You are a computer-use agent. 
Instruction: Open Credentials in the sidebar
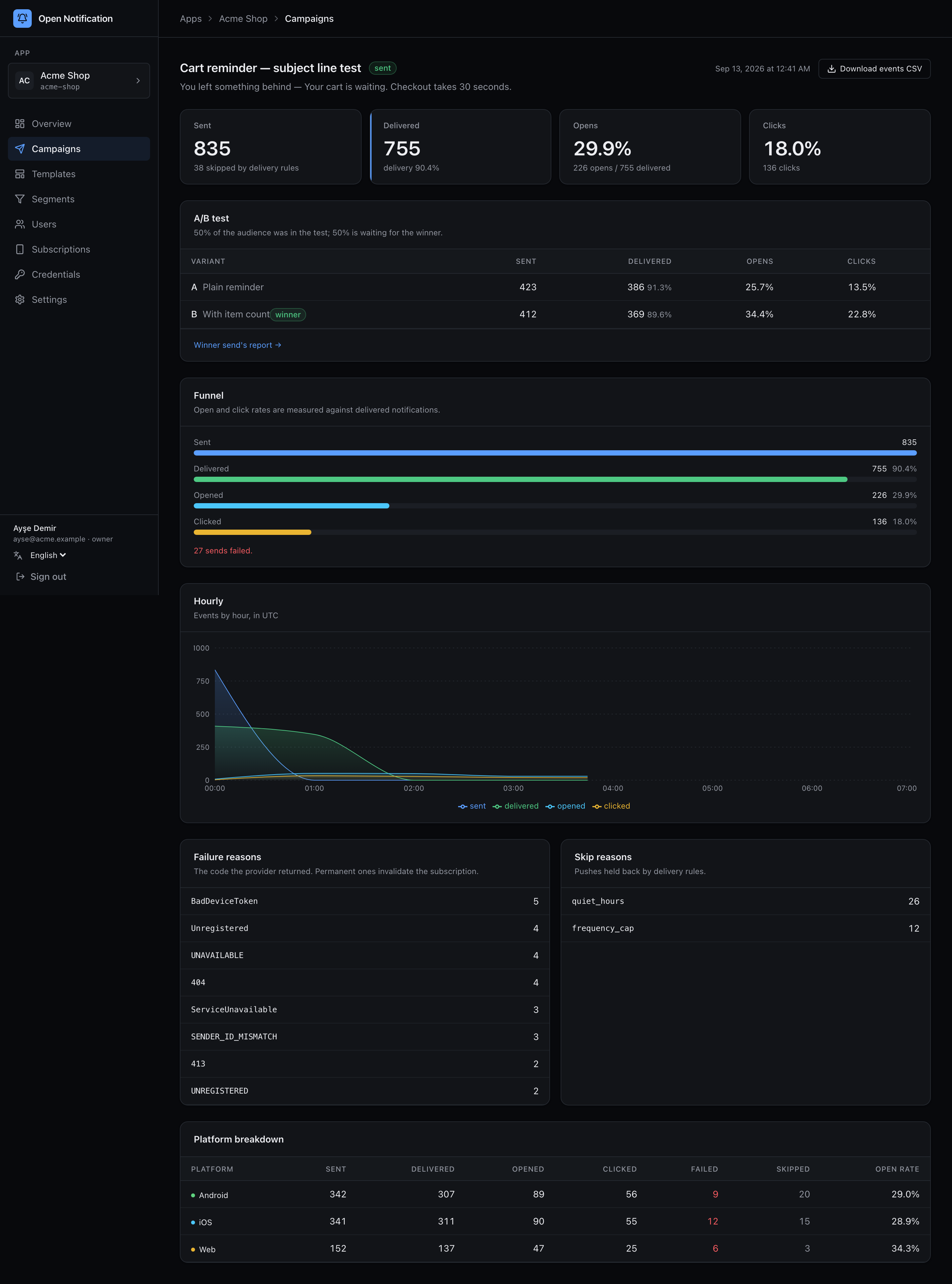pyautogui.click(x=79, y=274)
